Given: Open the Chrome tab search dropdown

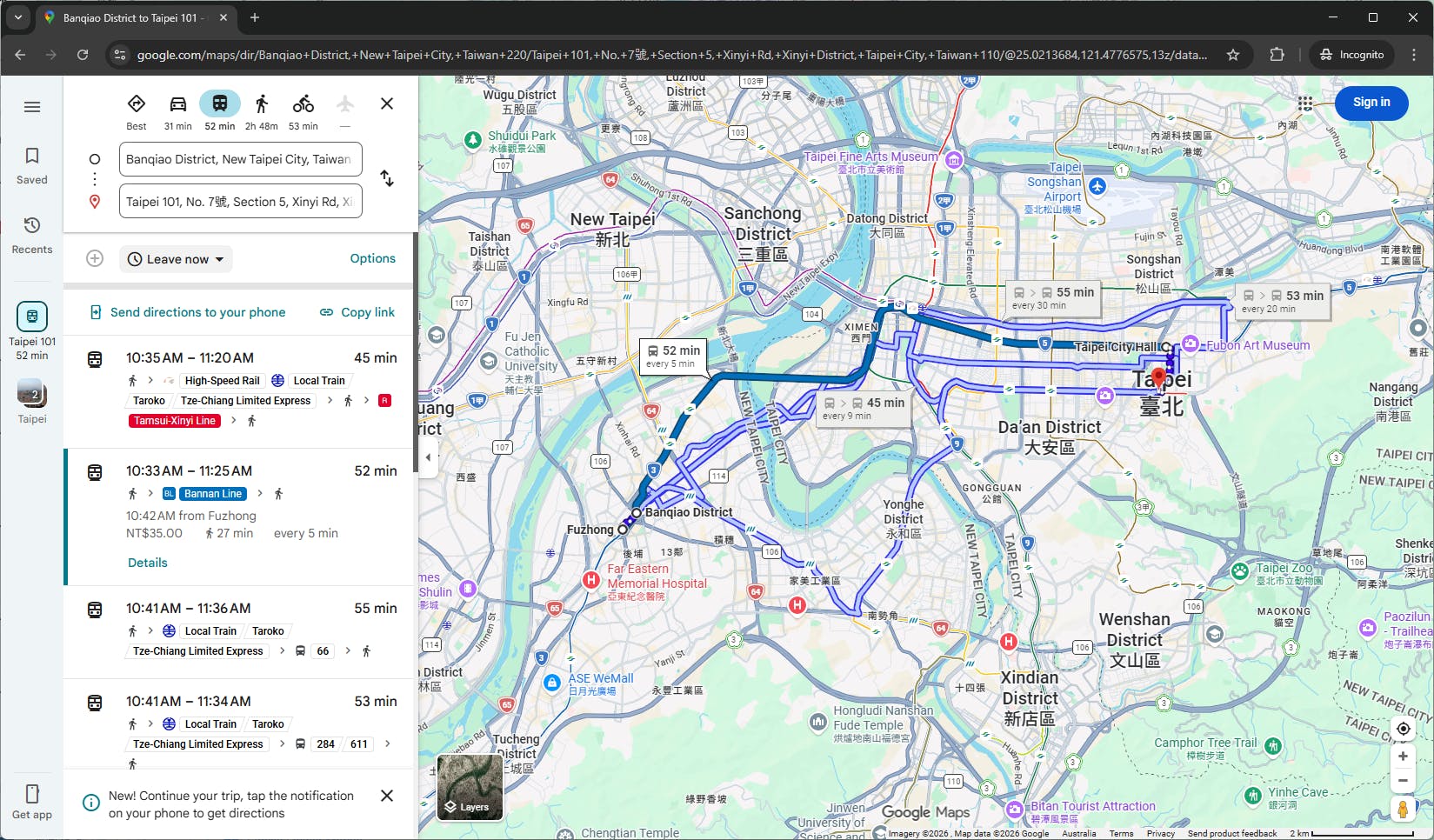Looking at the screenshot, I should 17,17.
